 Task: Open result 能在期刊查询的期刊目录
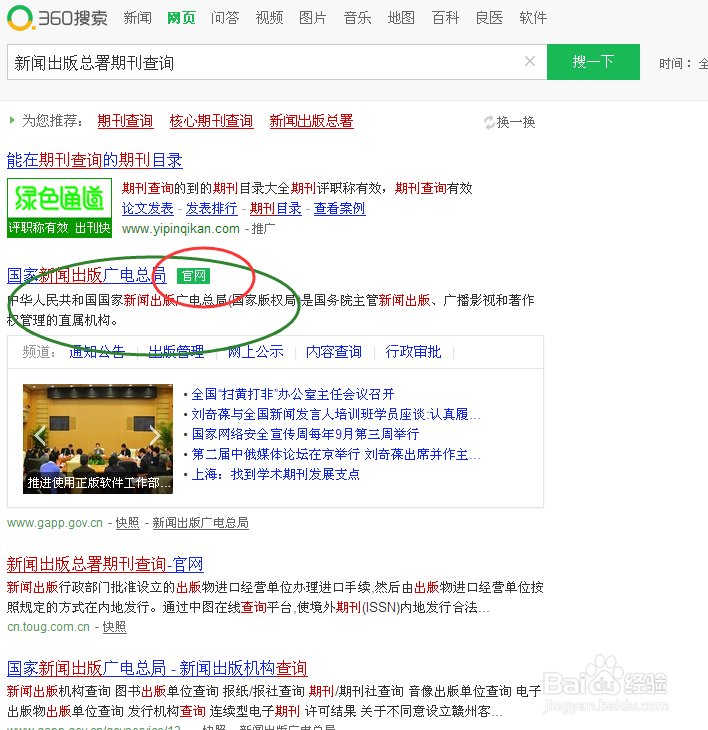[x=94, y=160]
